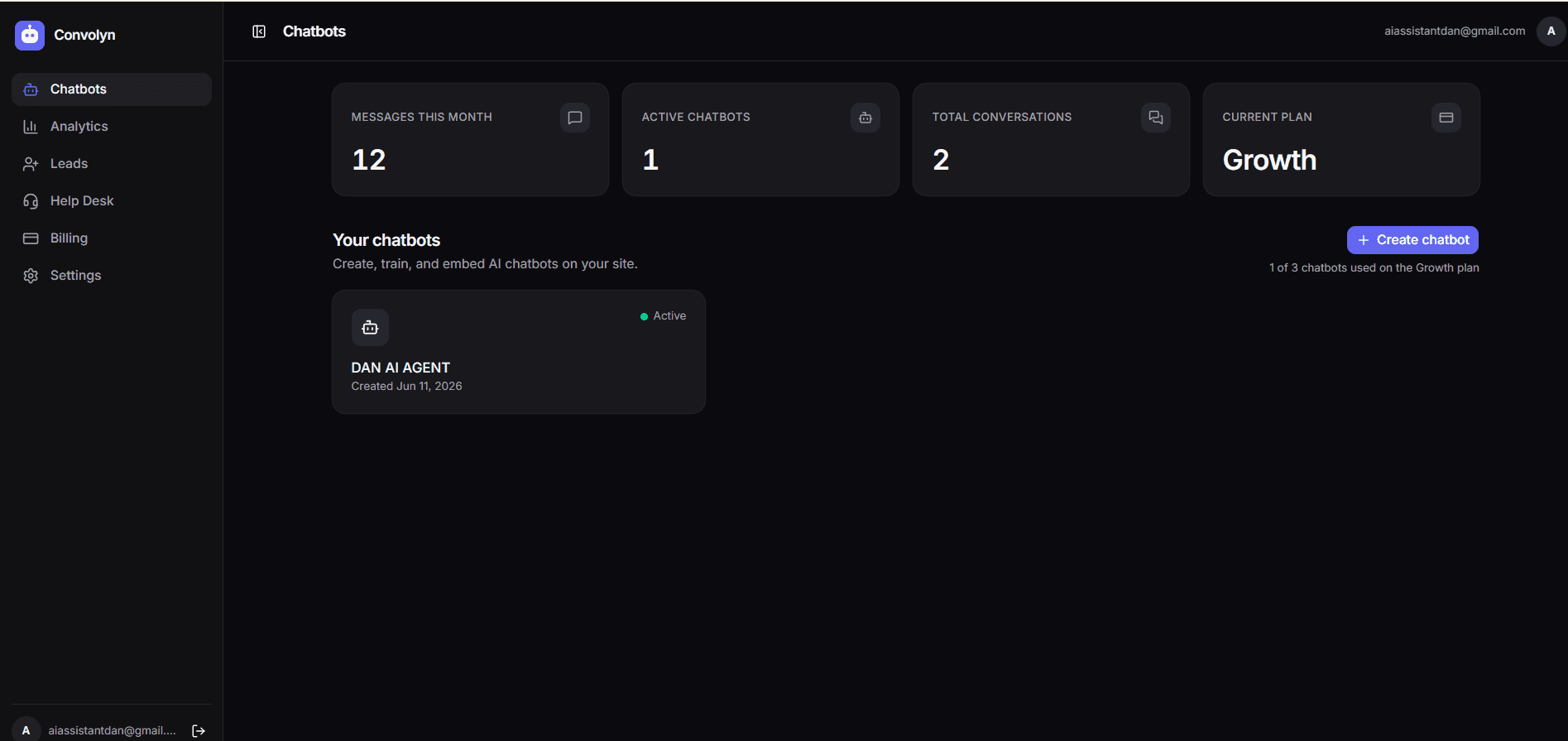Click the Total Conversations label
The image size is (1568, 741).
[1001, 118]
